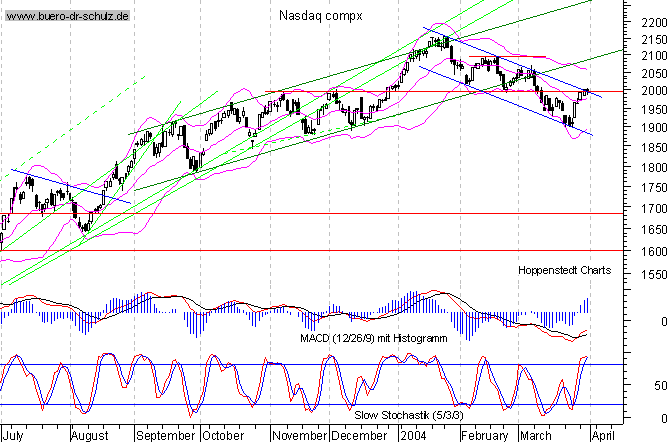Select the MACD (12/26/9) mit Histogramm label
The height and width of the screenshot is (442, 671).
click(x=374, y=338)
